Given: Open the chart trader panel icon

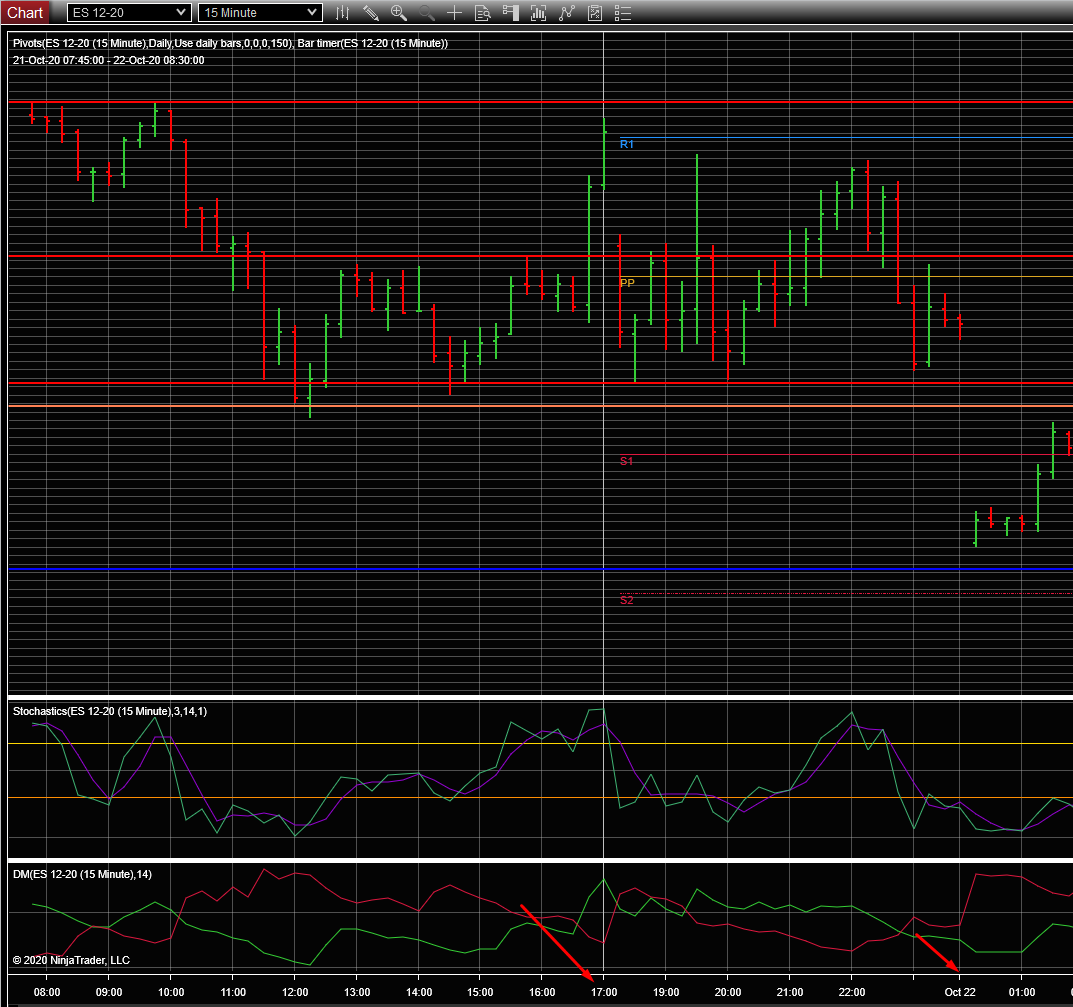Looking at the screenshot, I should 510,12.
